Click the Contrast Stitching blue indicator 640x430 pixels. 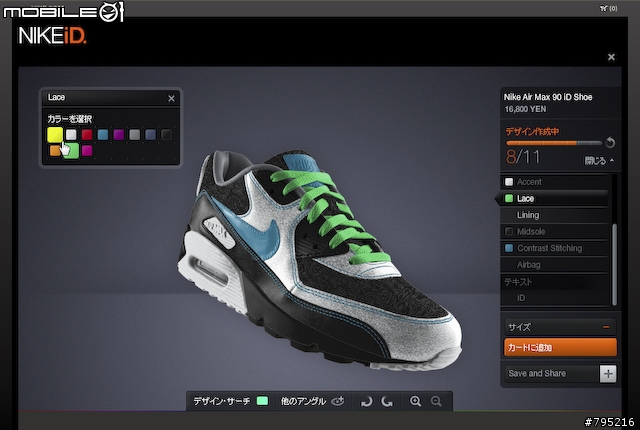tap(509, 248)
